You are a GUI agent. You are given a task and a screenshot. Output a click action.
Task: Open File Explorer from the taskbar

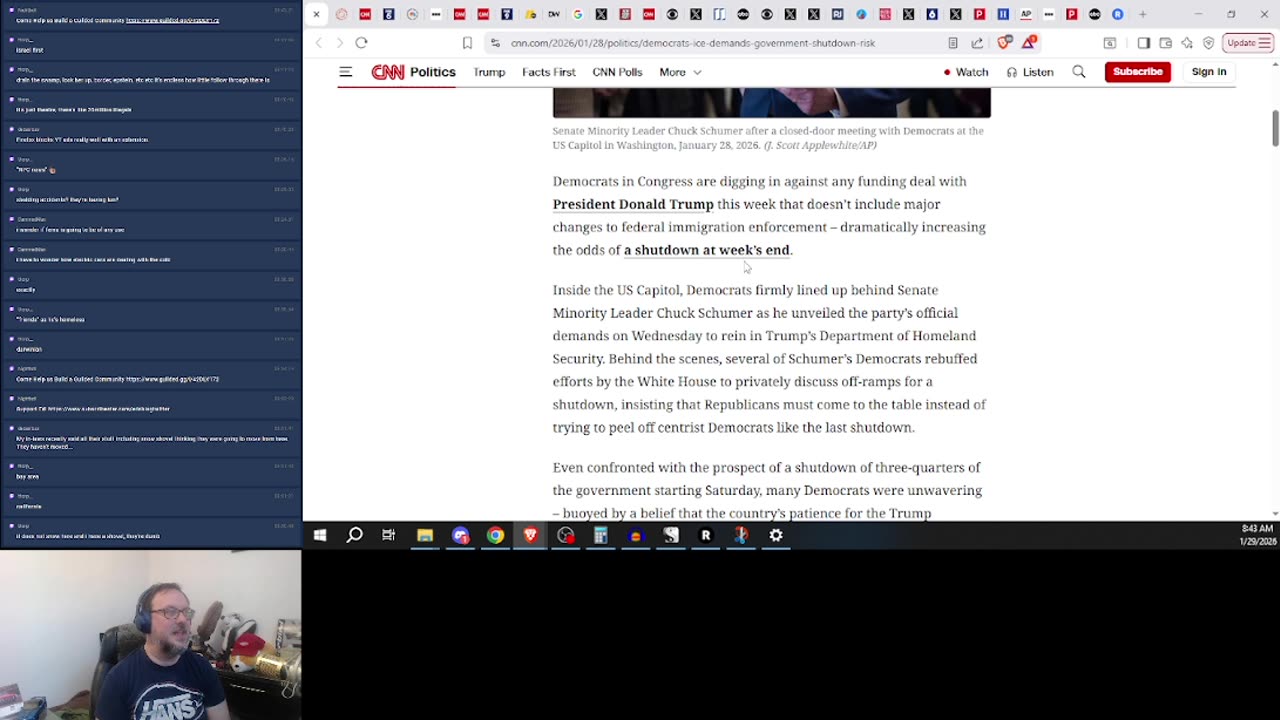coord(425,535)
